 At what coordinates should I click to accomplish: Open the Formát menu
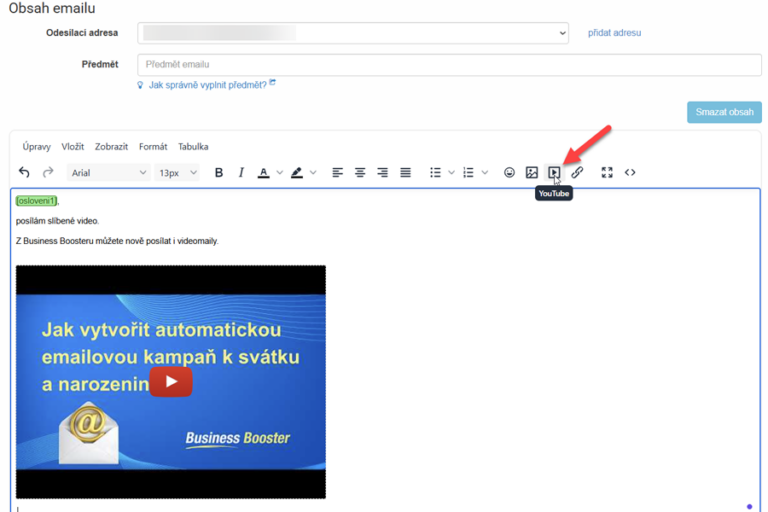pyautogui.click(x=153, y=147)
